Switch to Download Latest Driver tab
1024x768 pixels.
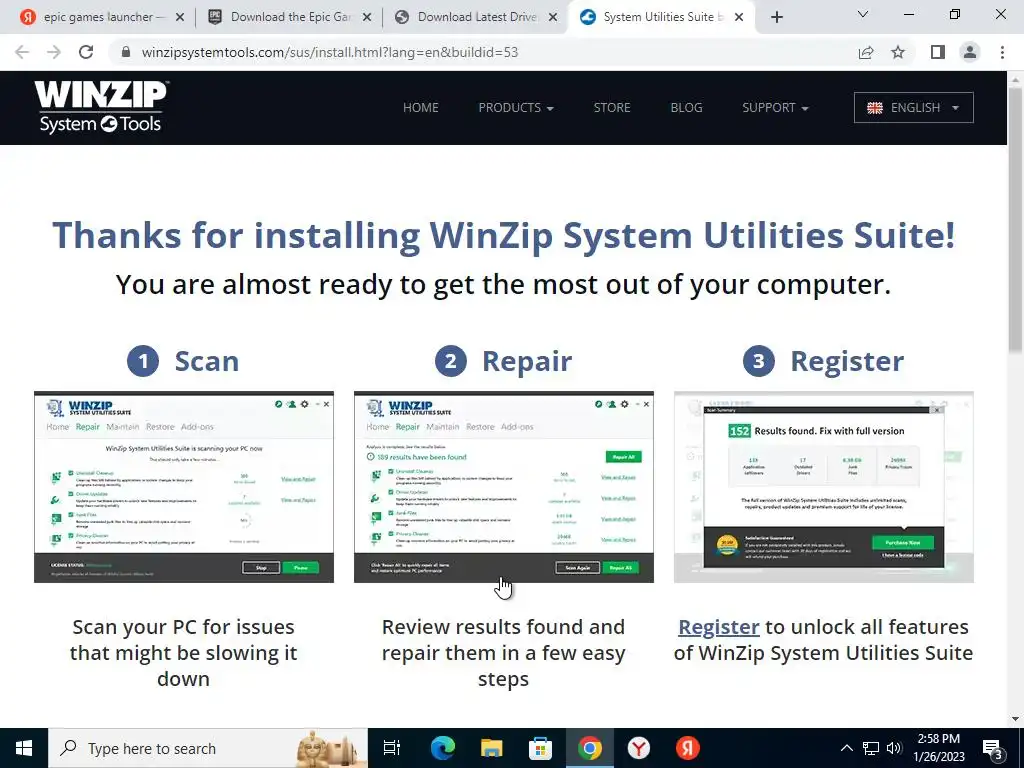477,17
